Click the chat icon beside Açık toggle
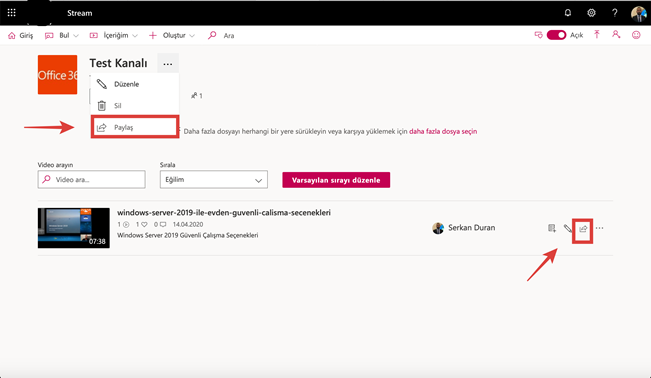This screenshot has height=378, width=651. [538, 35]
